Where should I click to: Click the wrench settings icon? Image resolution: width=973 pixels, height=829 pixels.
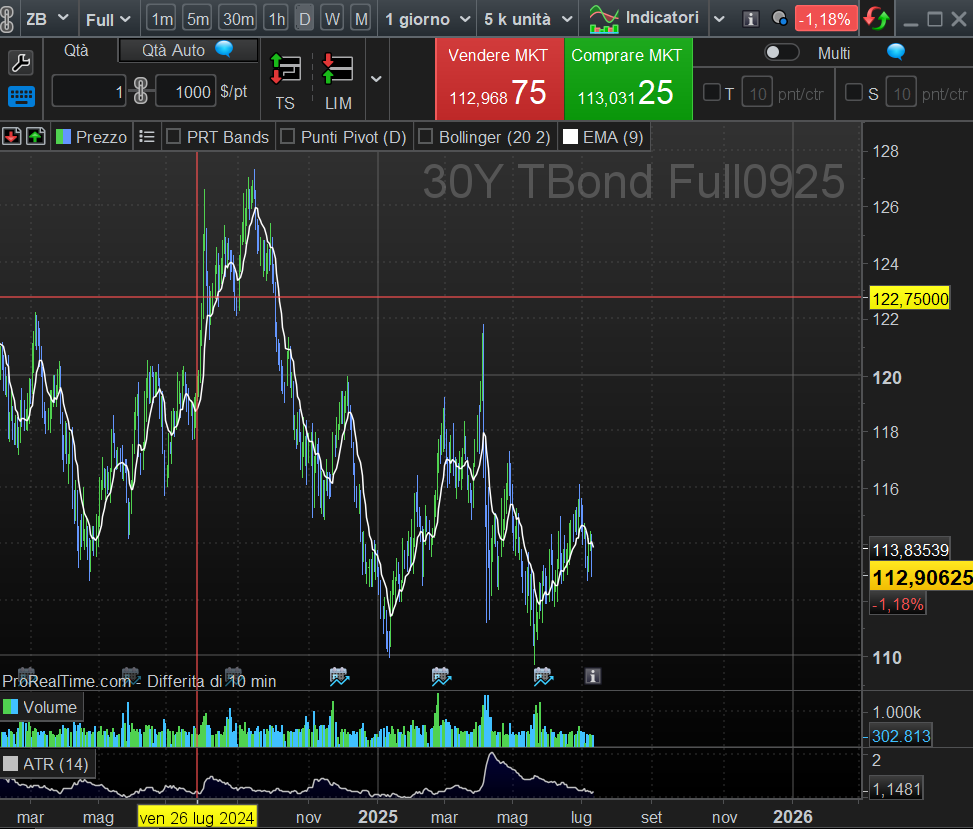pyautogui.click(x=20, y=63)
